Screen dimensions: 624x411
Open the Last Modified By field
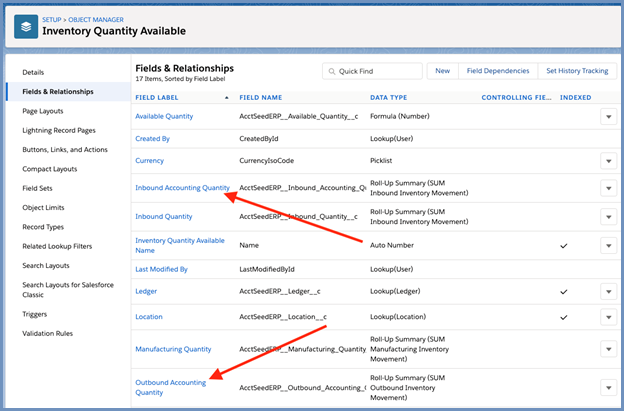[161, 269]
